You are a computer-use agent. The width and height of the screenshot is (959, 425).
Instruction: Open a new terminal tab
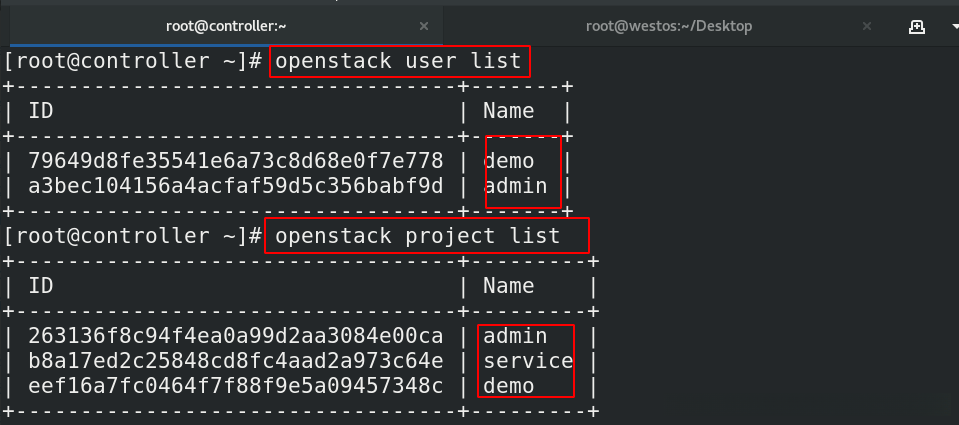(915, 27)
